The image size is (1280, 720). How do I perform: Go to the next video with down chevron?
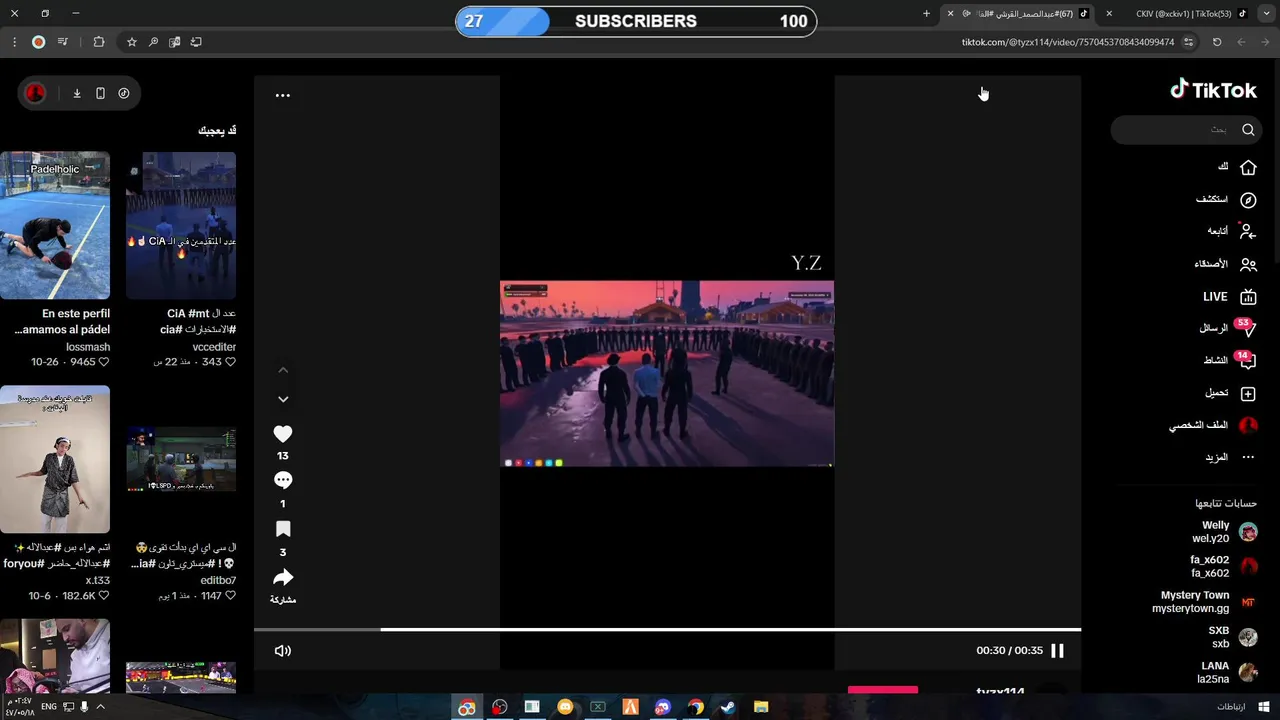(x=283, y=399)
